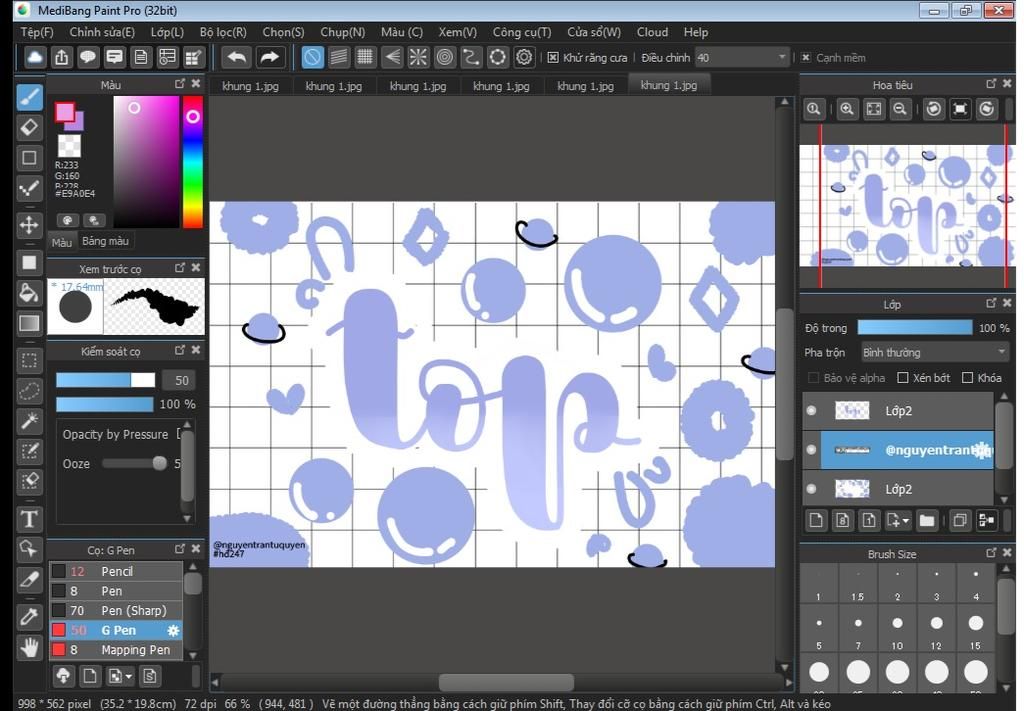The image size is (1024, 711).
Task: Add a new folder layer icon
Action: 927,520
